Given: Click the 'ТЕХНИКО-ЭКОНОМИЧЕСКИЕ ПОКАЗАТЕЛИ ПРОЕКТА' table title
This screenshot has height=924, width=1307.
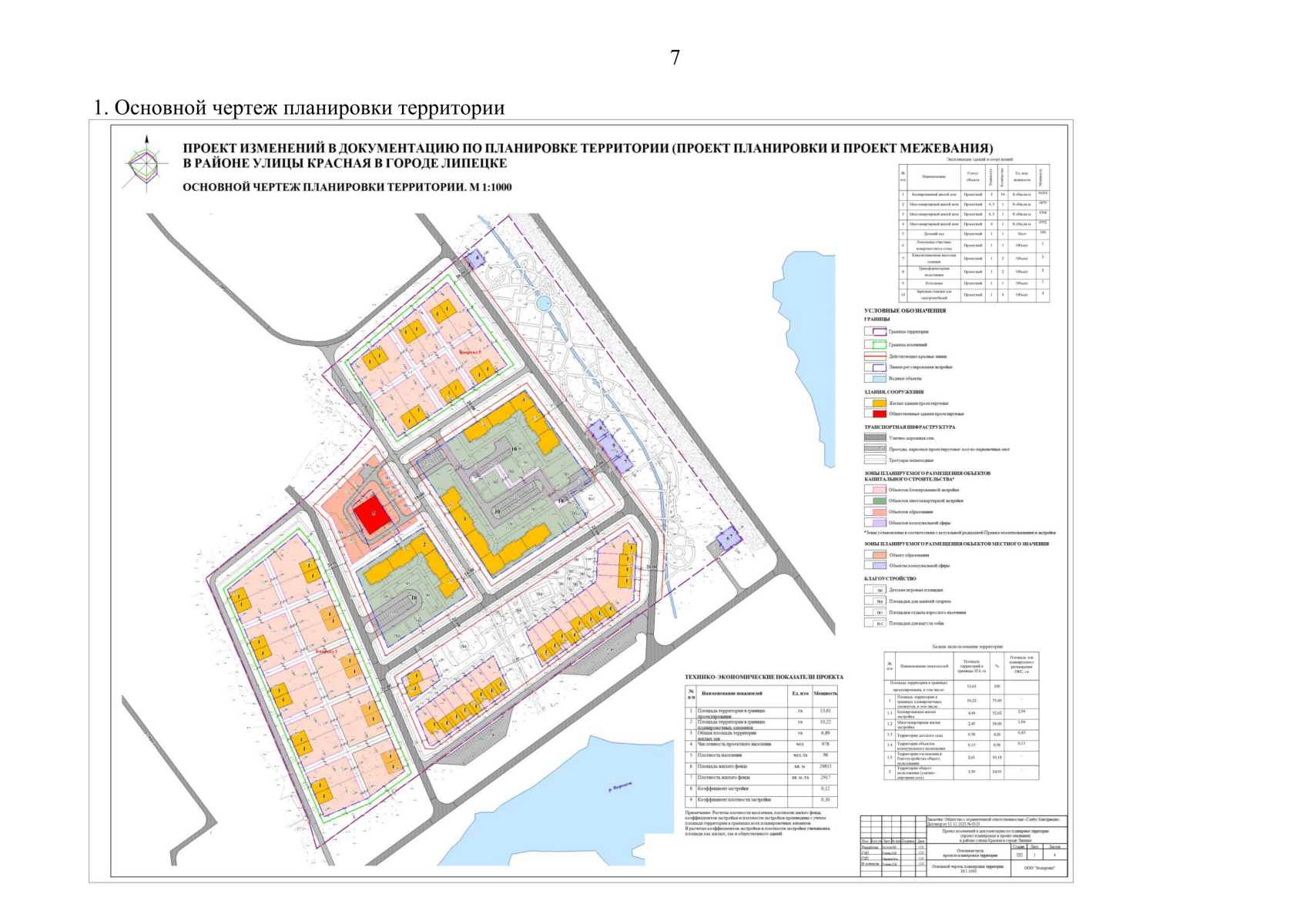Looking at the screenshot, I should [763, 677].
